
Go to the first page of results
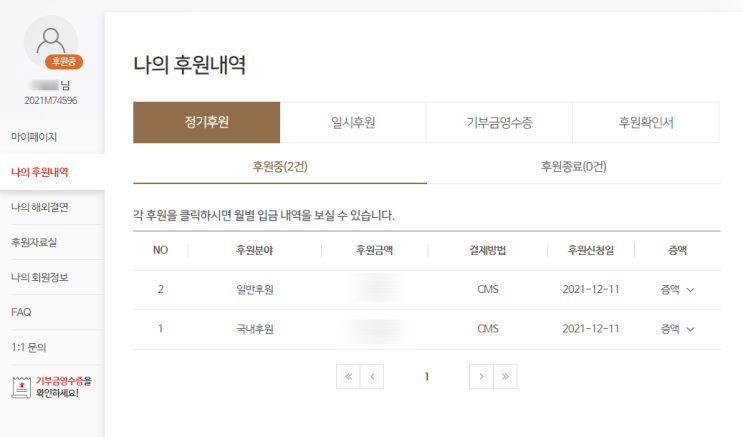pyautogui.click(x=348, y=376)
